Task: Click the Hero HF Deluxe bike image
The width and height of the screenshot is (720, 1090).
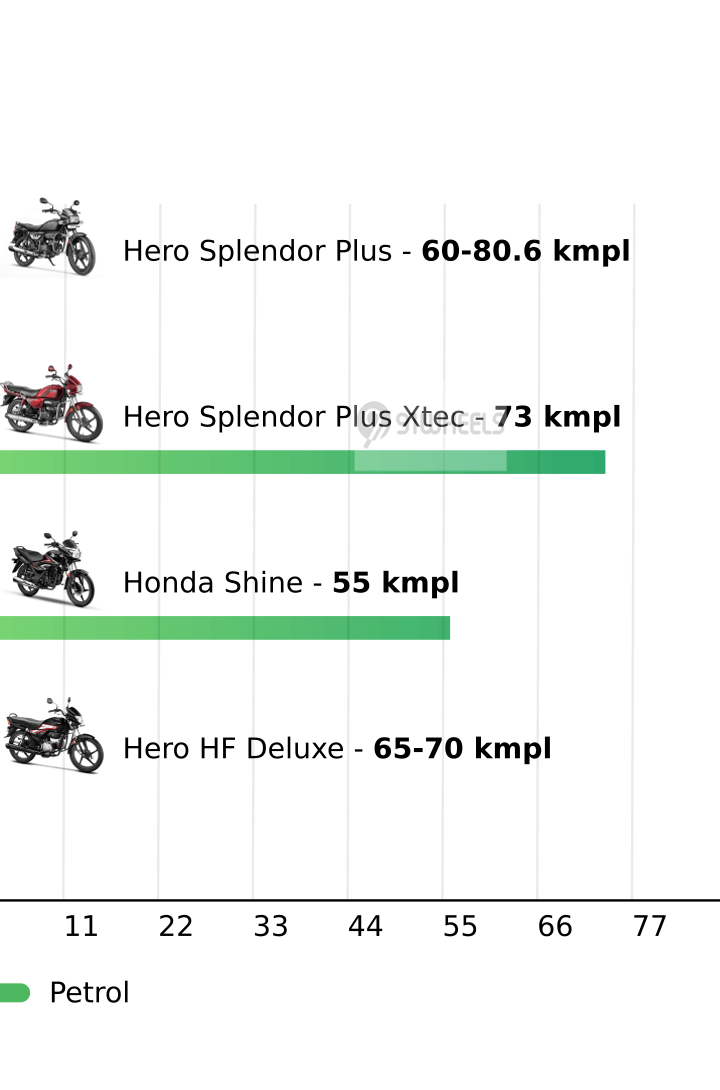Action: [x=52, y=736]
